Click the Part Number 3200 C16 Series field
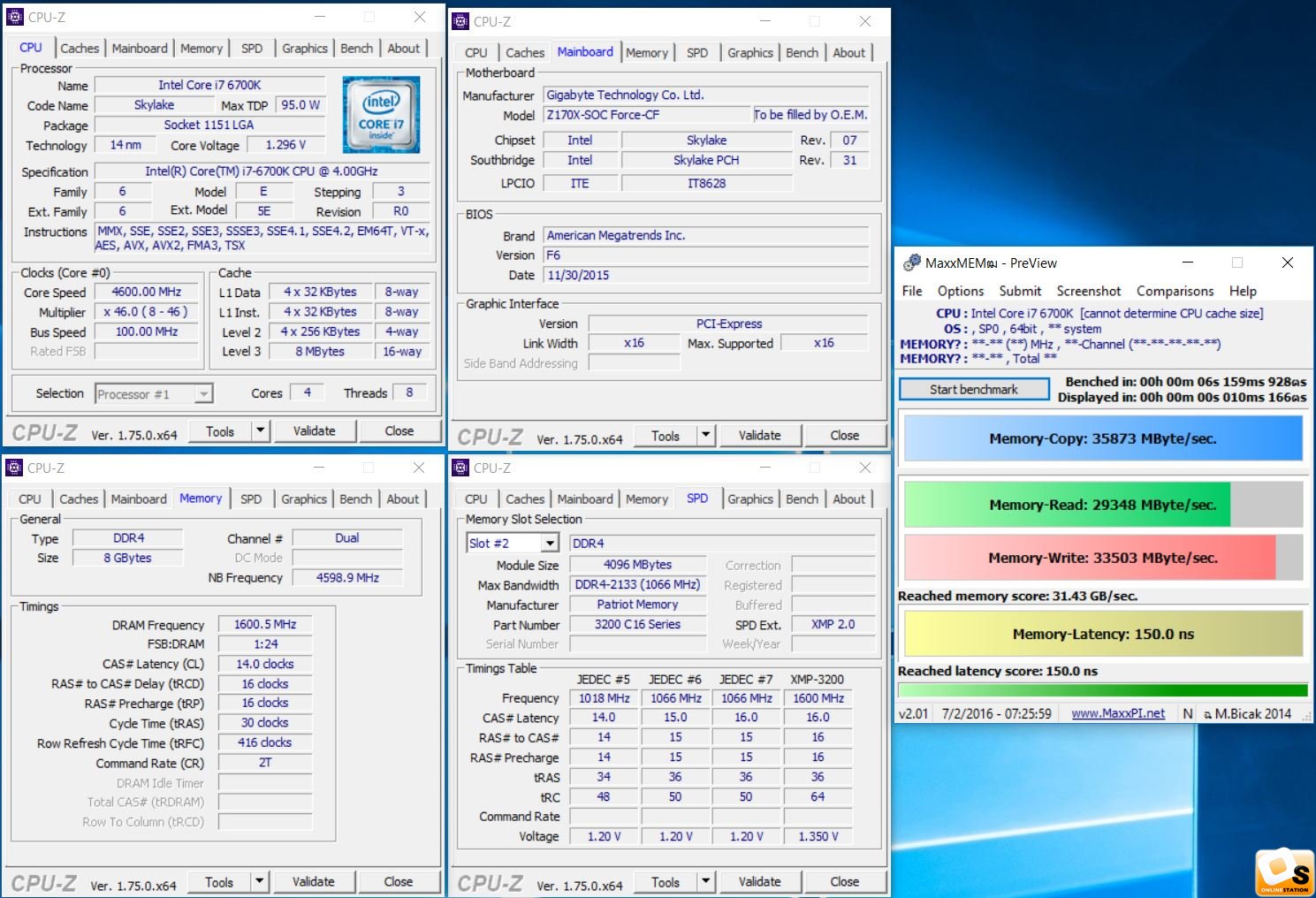 pyautogui.click(x=638, y=624)
